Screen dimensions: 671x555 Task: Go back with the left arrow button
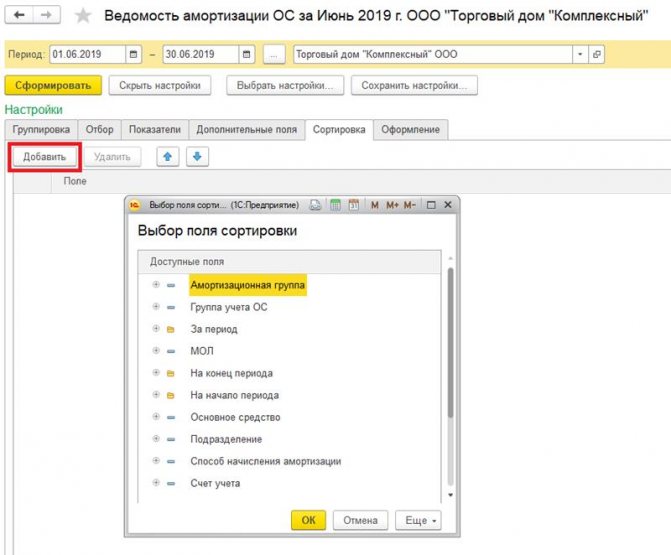19,15
